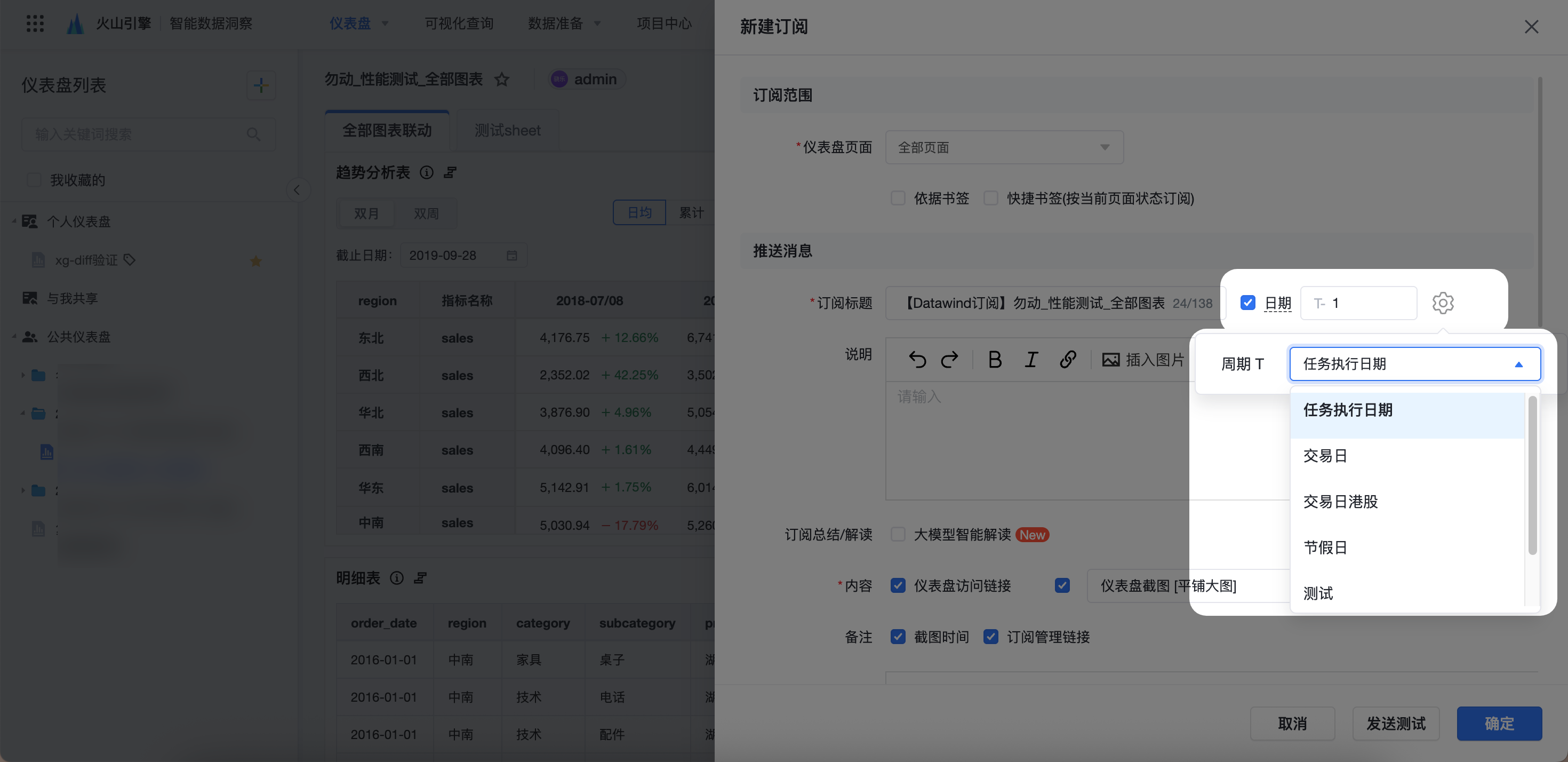Screen dimensions: 1568x762
Task: Uncheck 订阅管理链接 option
Action: click(x=991, y=637)
